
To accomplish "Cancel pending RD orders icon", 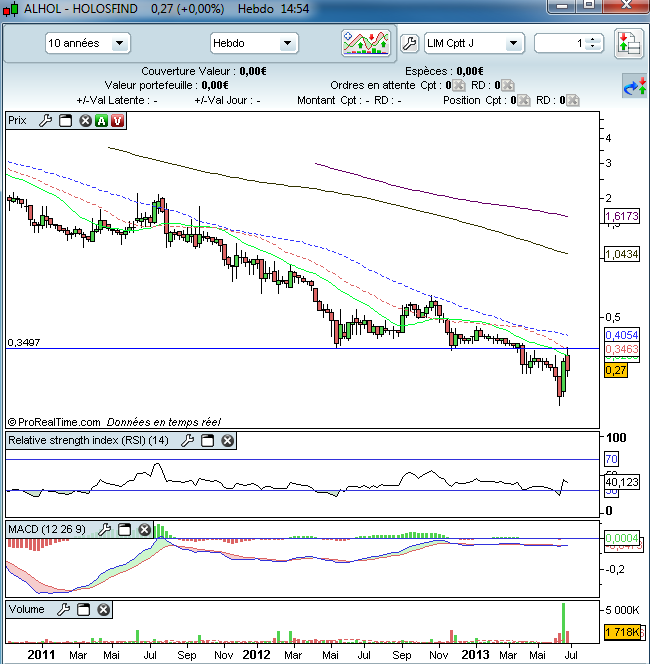I will pos(508,86).
